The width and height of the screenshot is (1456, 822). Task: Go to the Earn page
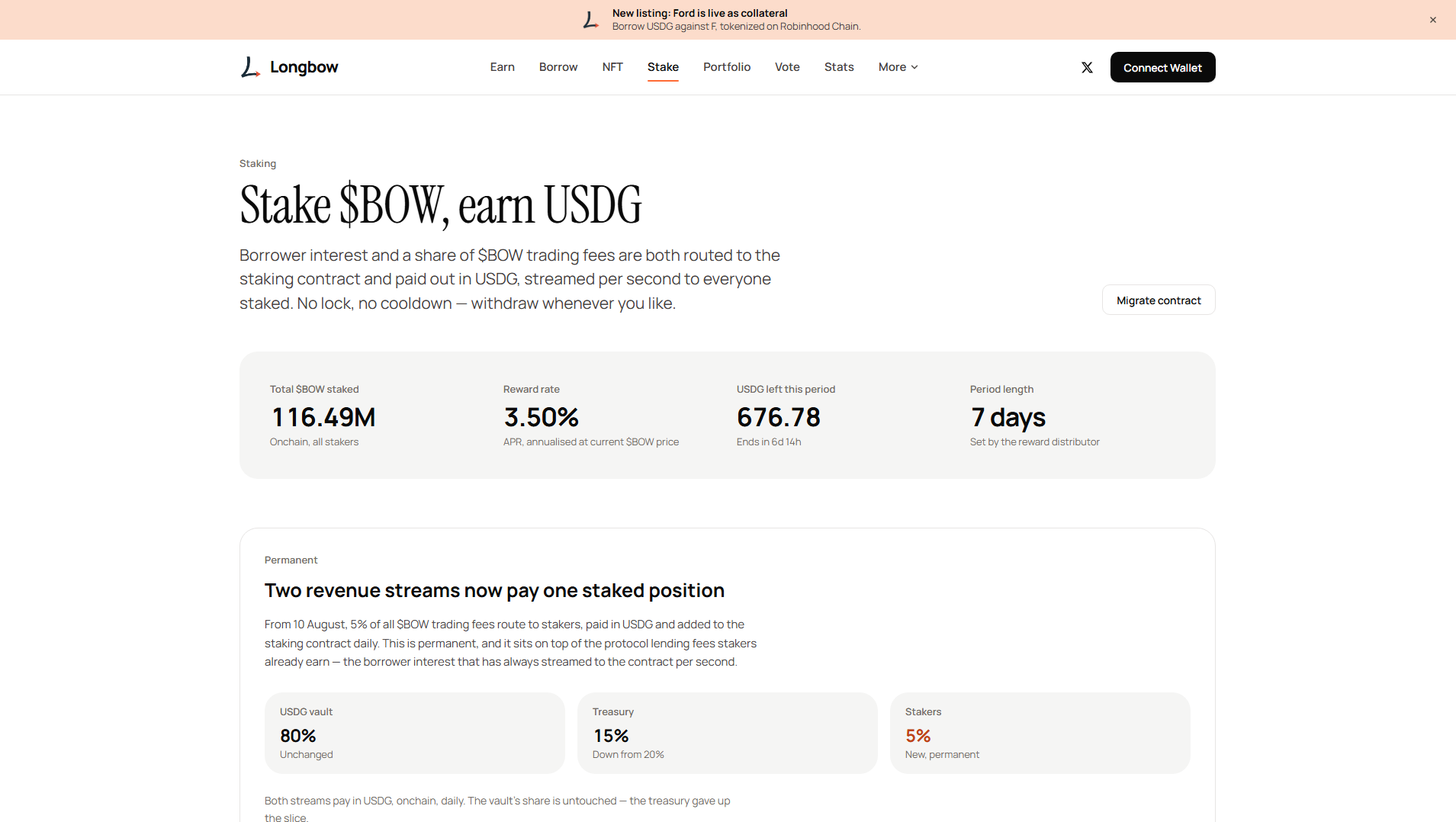coord(502,67)
